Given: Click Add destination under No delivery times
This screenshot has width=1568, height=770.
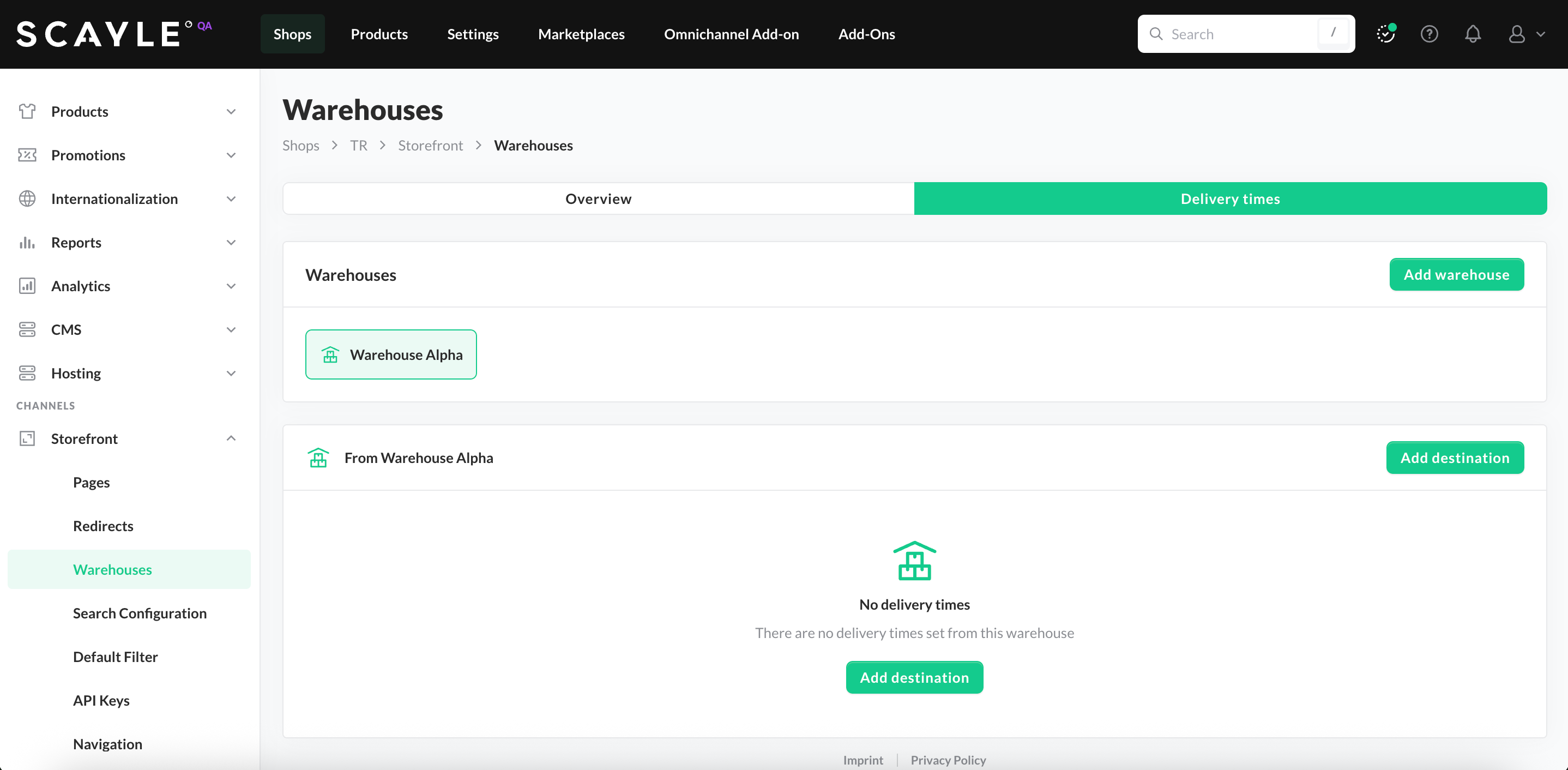Looking at the screenshot, I should tap(914, 677).
